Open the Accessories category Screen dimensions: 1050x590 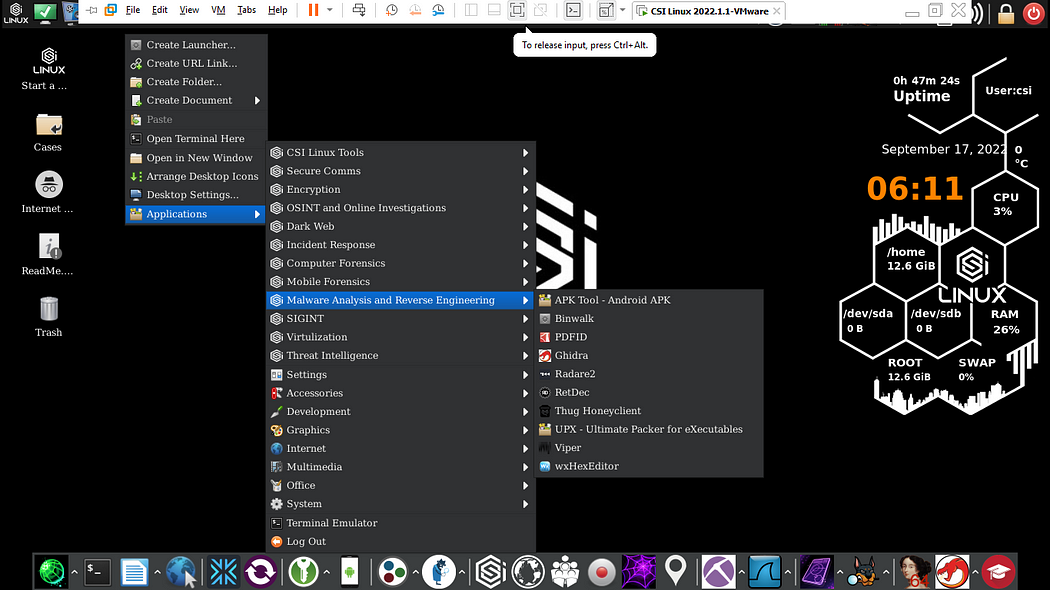[400, 393]
